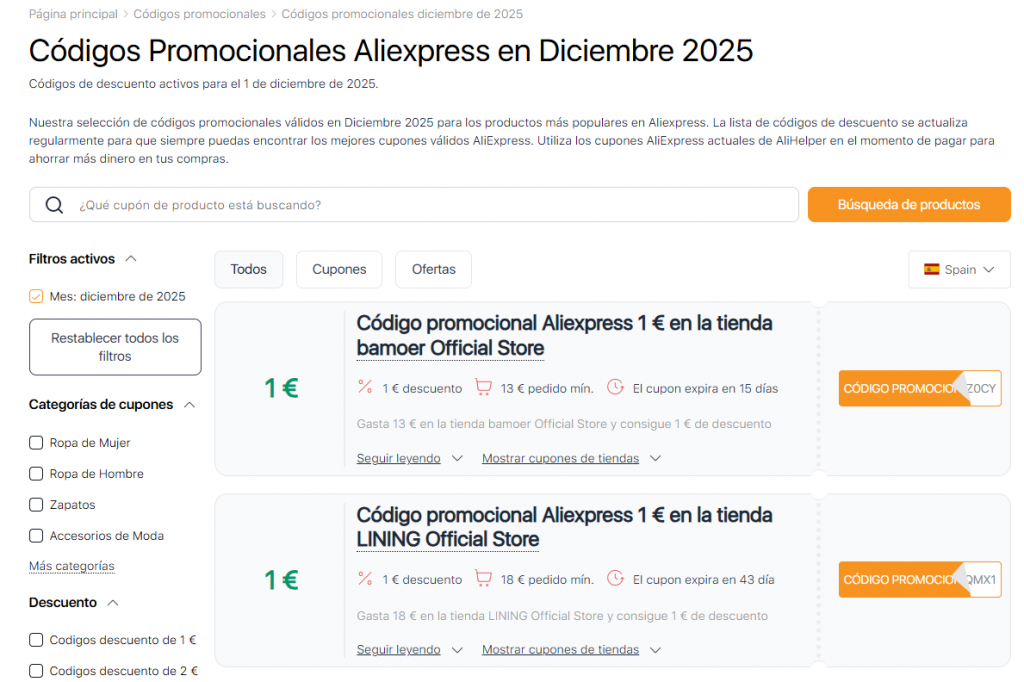Select the 'Ofertas' tab

433,269
